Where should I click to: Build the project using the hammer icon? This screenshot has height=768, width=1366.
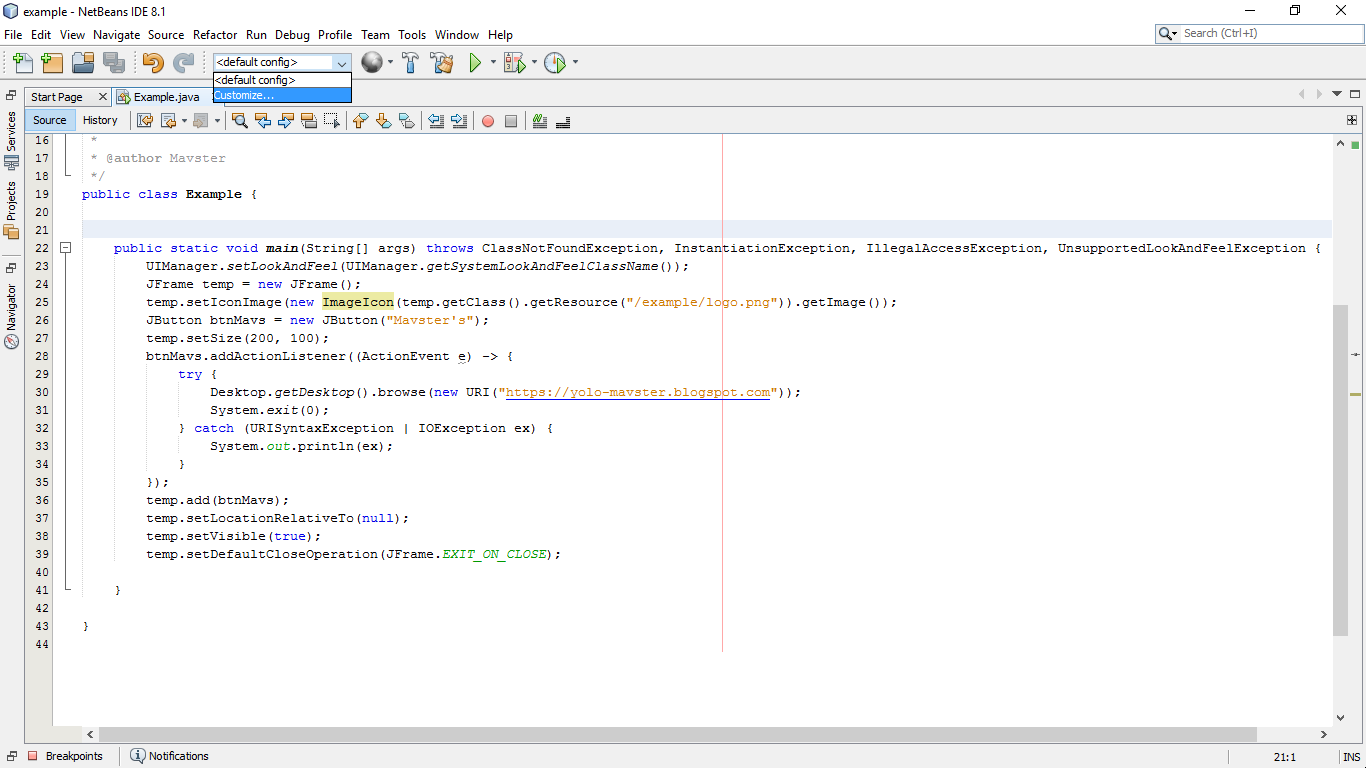pos(410,62)
